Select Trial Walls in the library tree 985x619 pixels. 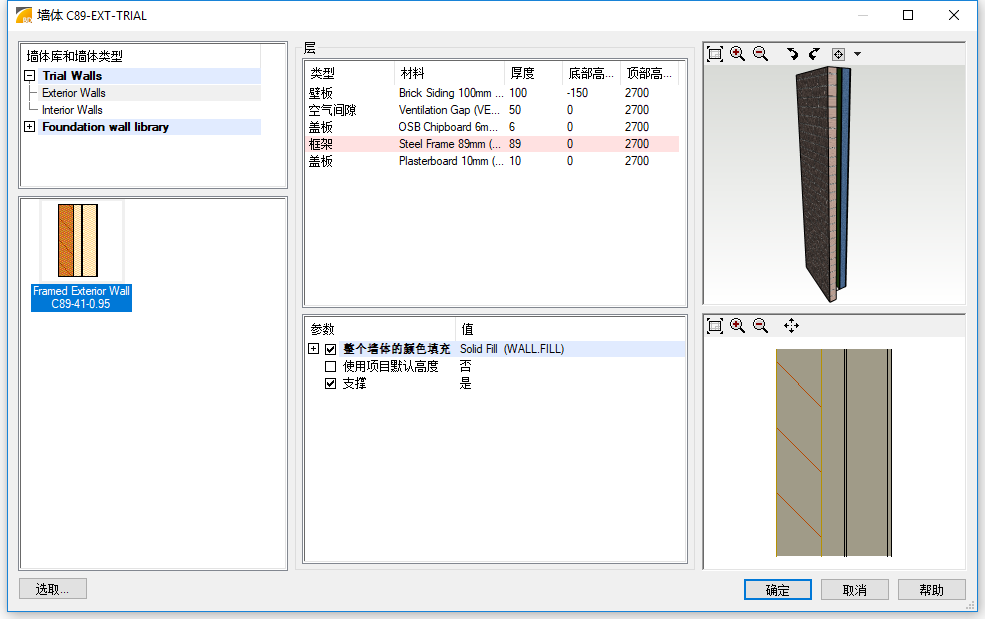coord(72,75)
